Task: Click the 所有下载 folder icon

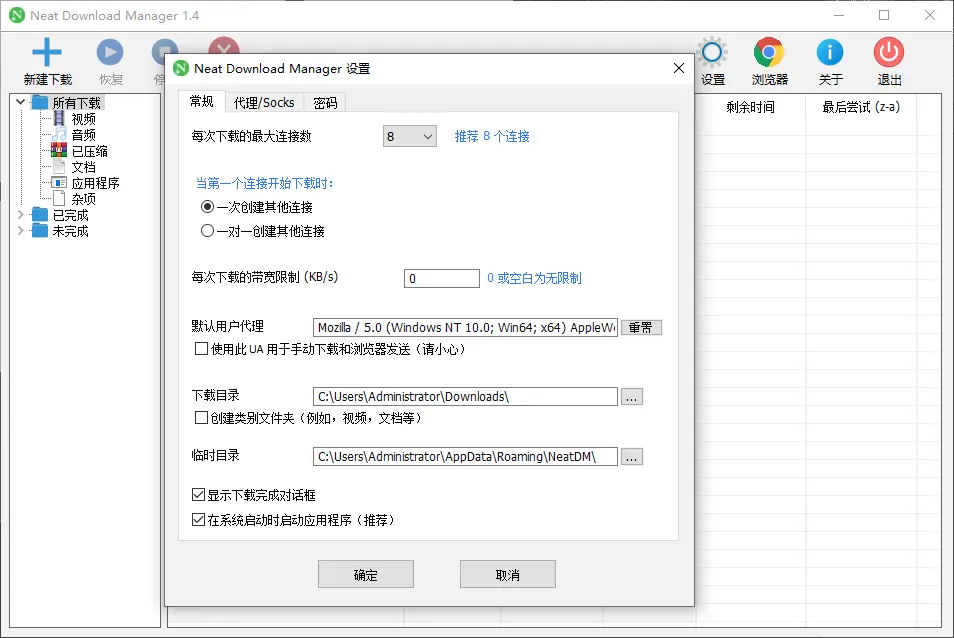Action: [x=40, y=102]
